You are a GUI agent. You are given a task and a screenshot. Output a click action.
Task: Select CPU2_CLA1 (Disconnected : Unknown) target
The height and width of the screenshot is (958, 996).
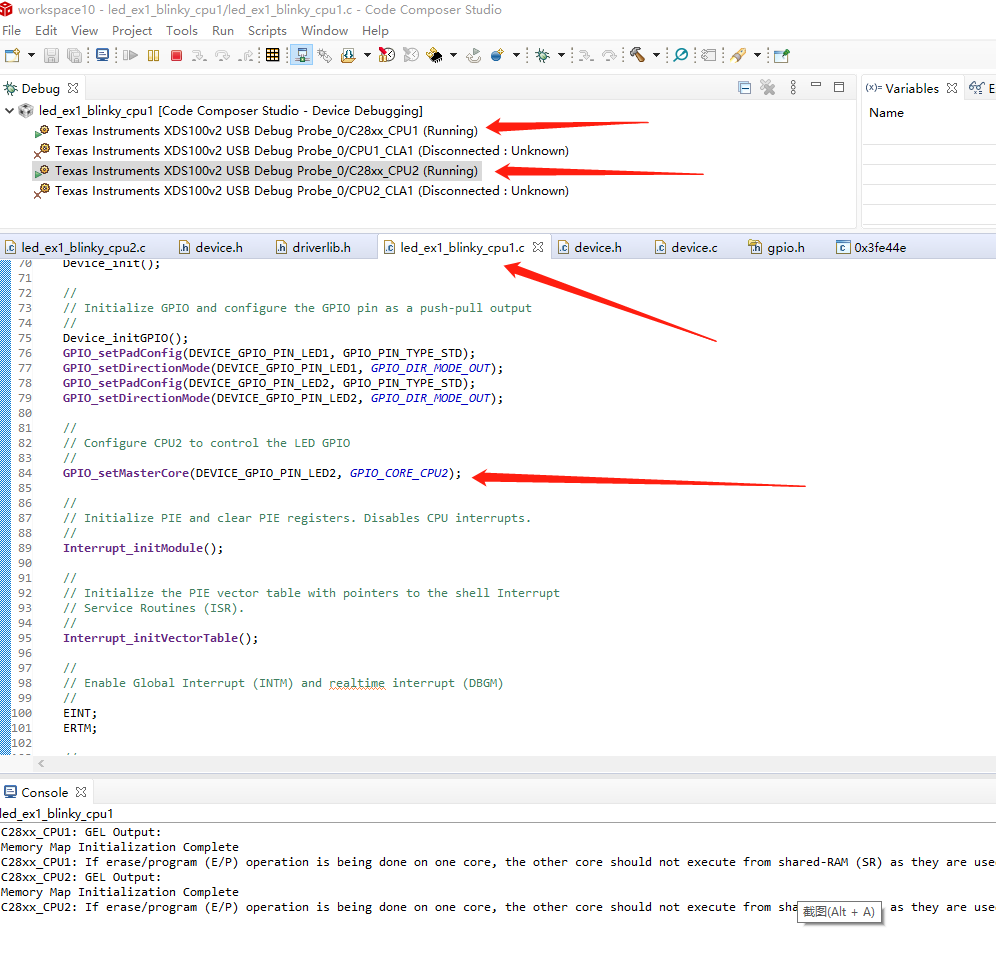coord(312,191)
